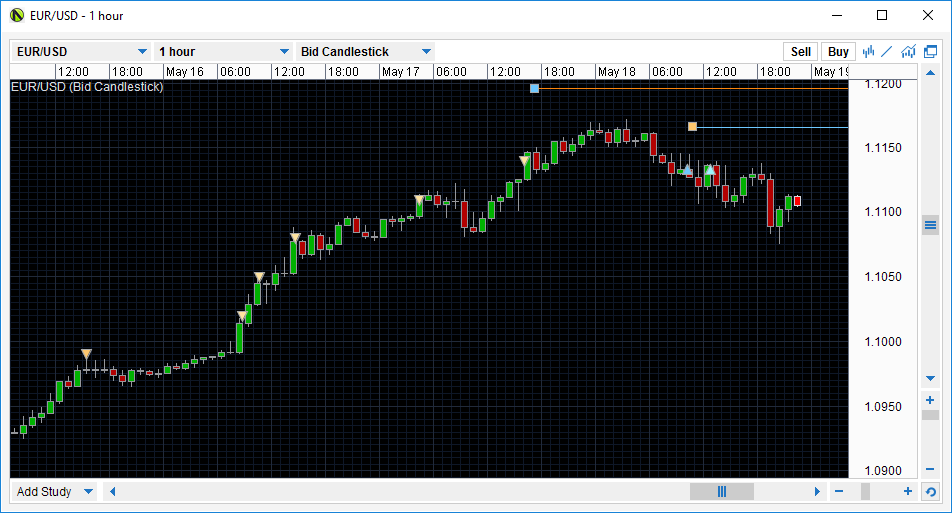
Task: Maximize the EUR/USD chart window
Action: point(882,15)
